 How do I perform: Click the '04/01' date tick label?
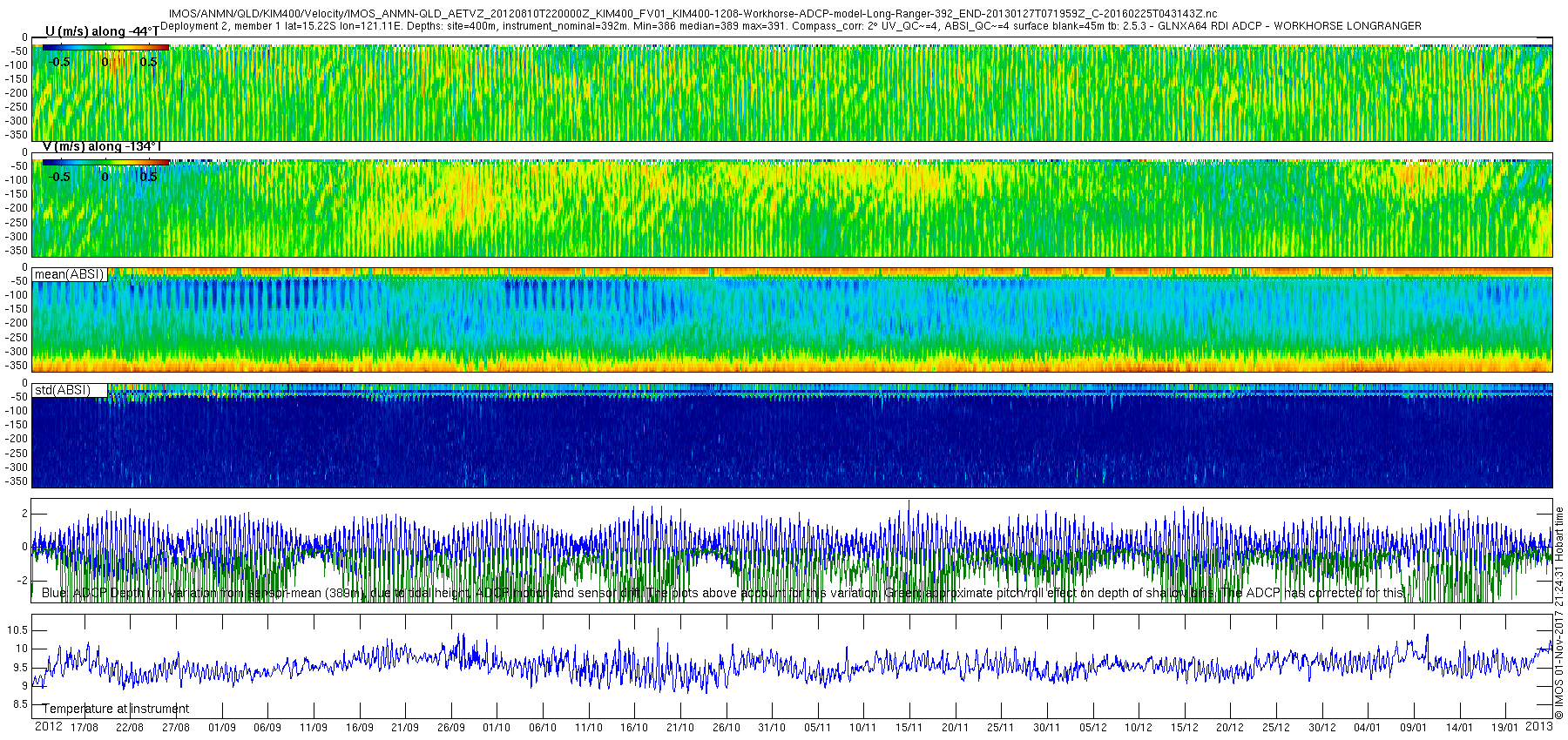coord(1368,728)
